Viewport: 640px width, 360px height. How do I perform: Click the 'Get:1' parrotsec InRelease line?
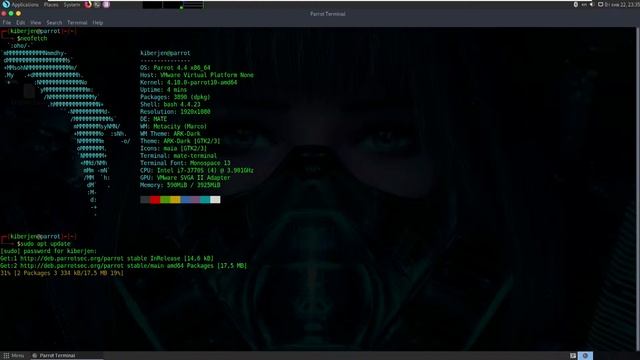[x=107, y=258]
